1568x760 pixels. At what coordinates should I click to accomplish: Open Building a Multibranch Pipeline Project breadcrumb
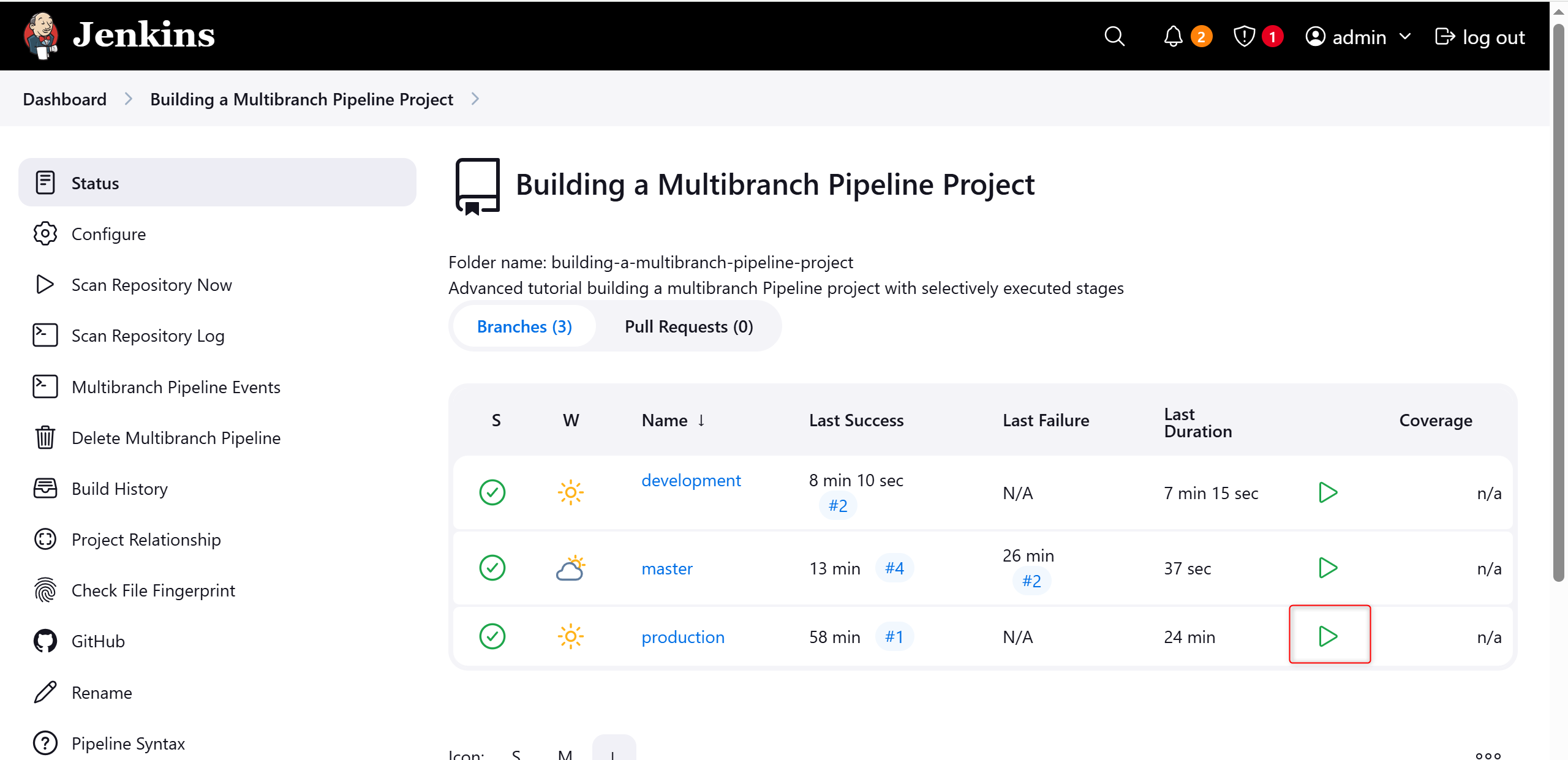[301, 99]
